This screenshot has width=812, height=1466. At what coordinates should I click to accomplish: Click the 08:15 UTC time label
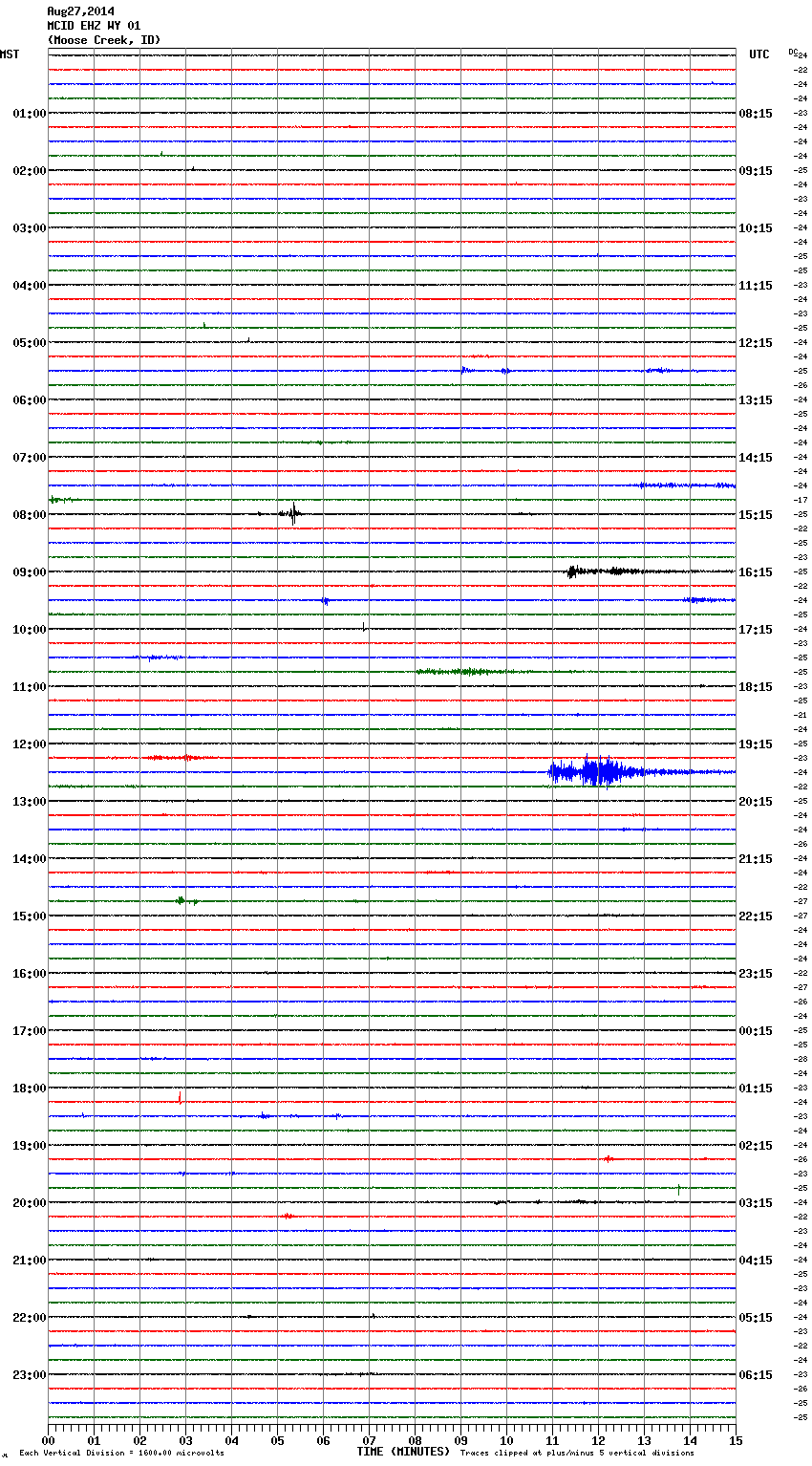click(756, 114)
